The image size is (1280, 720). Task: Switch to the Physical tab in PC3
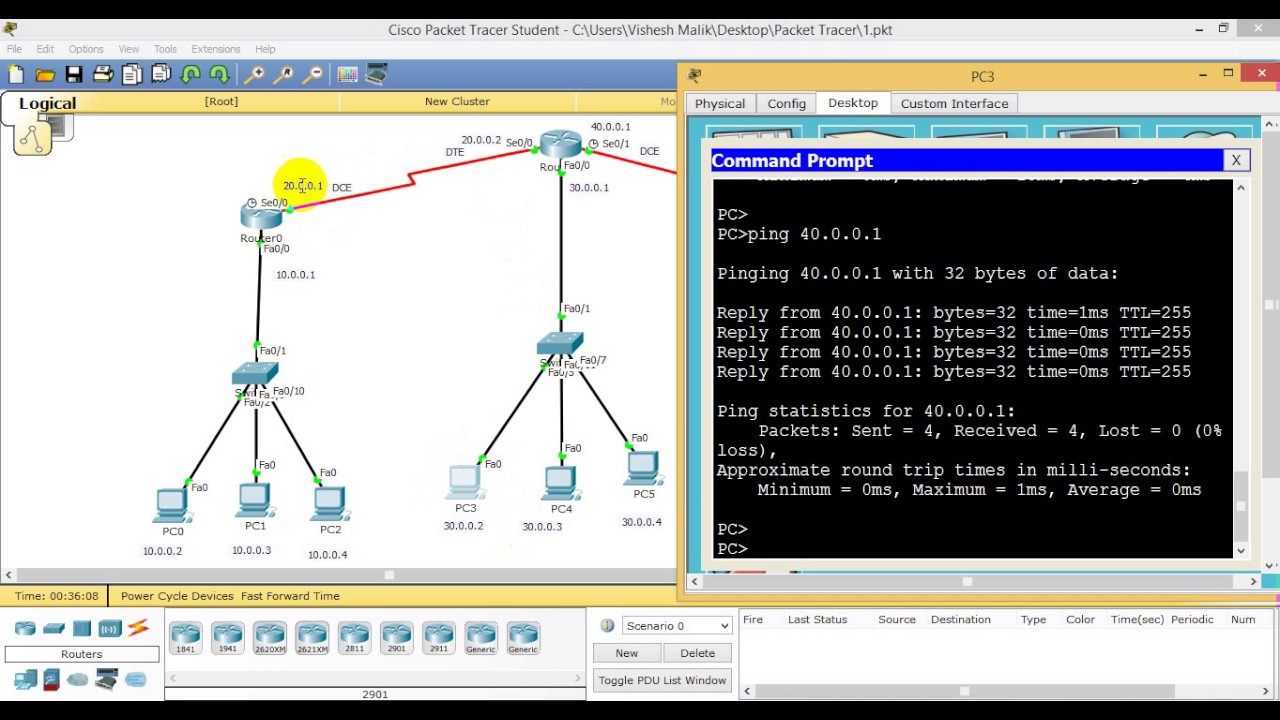[x=720, y=104]
